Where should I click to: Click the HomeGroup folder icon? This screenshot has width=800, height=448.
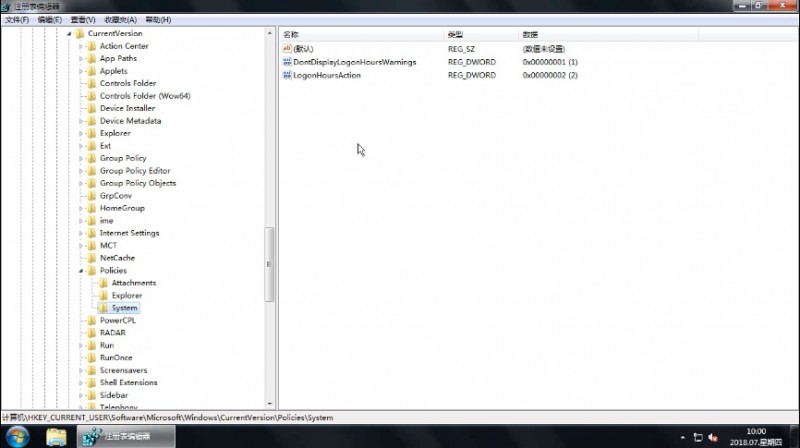(92, 208)
